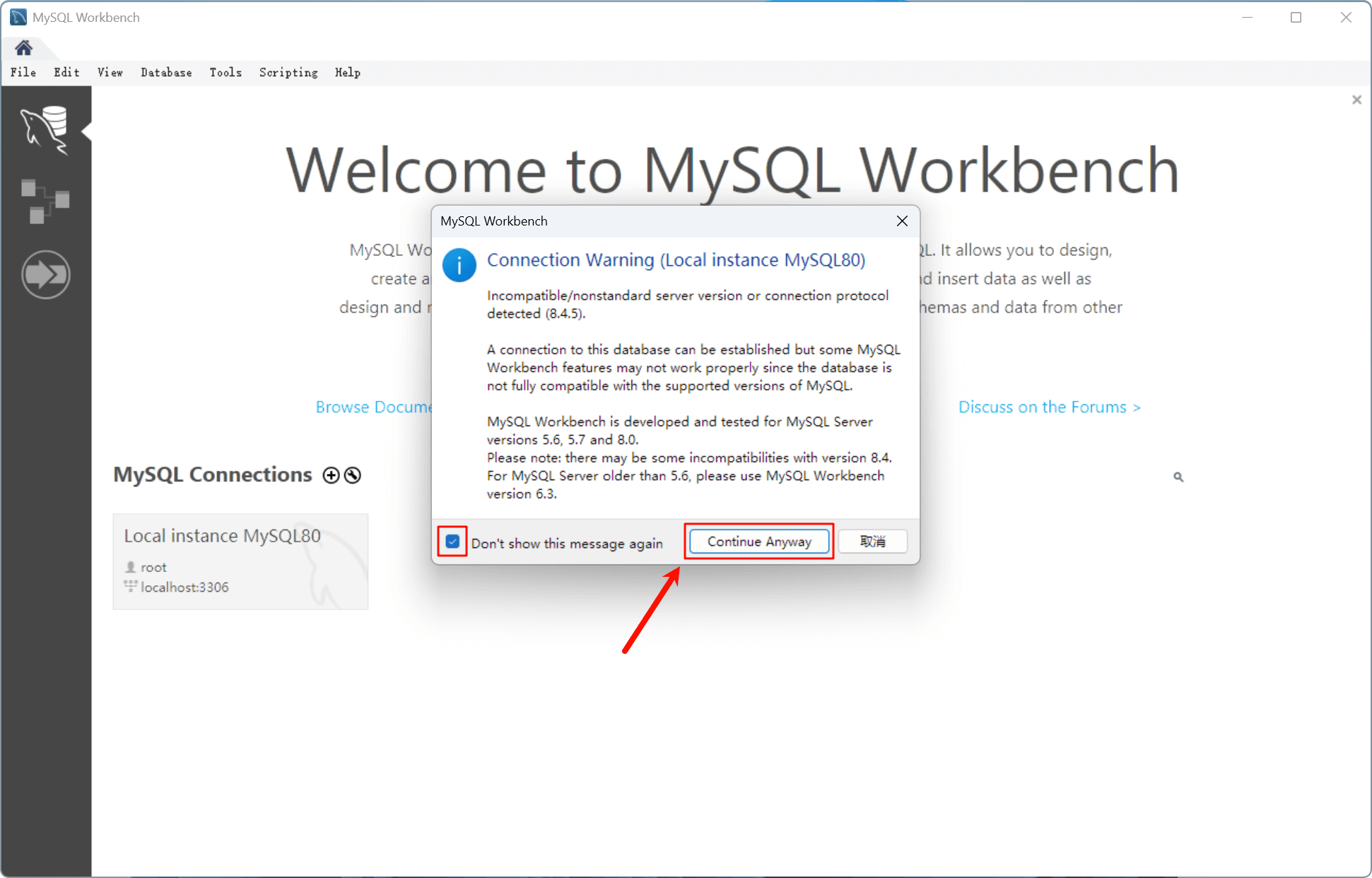Click the root user label on tile
Screen dimensions: 1372x878
click(x=153, y=567)
